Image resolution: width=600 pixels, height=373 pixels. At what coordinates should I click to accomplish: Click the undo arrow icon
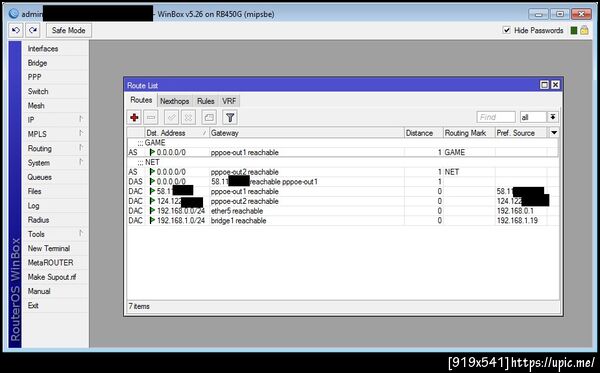pos(16,30)
